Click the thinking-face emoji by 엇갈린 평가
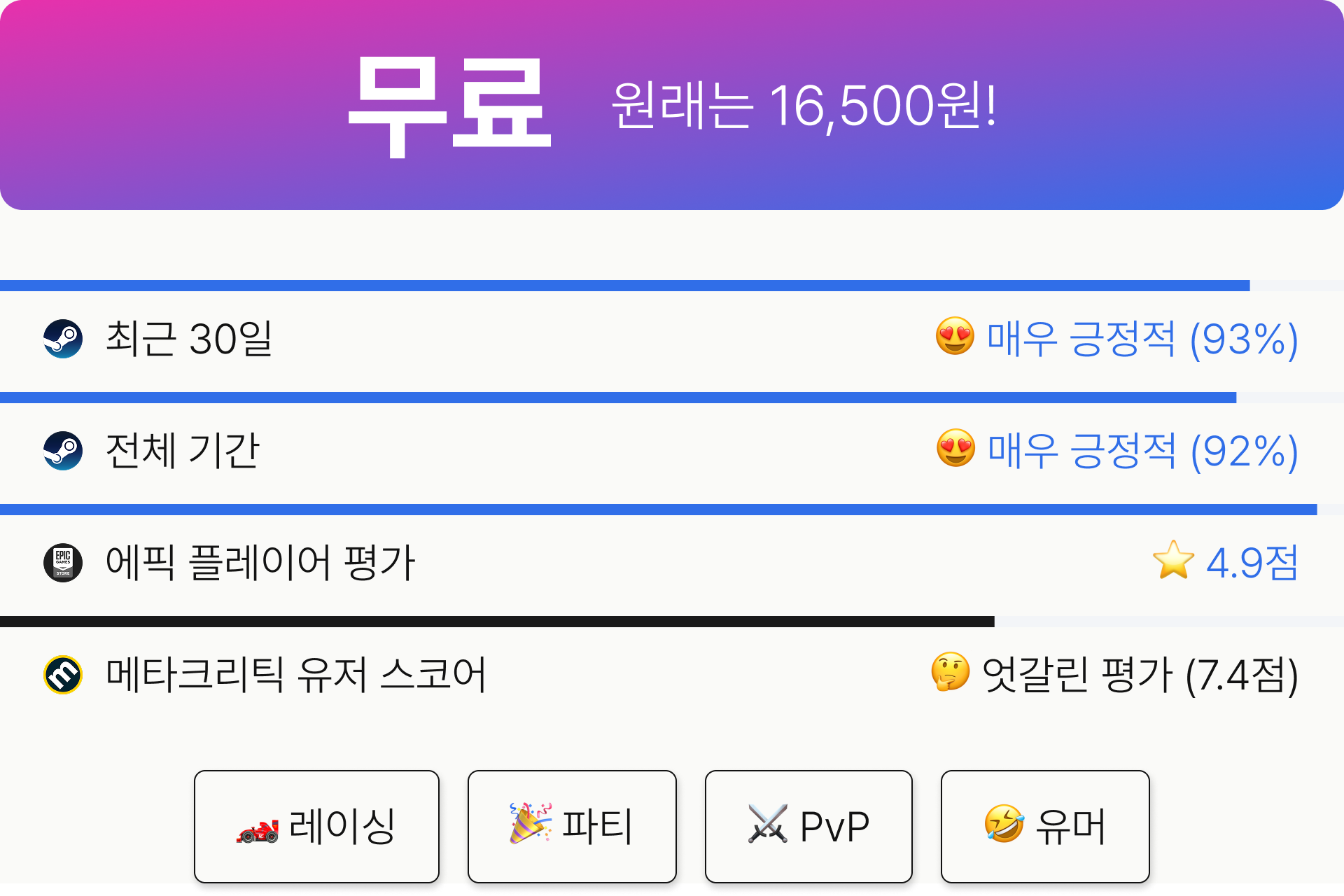Screen dimensions: 1344x896 tap(951, 672)
